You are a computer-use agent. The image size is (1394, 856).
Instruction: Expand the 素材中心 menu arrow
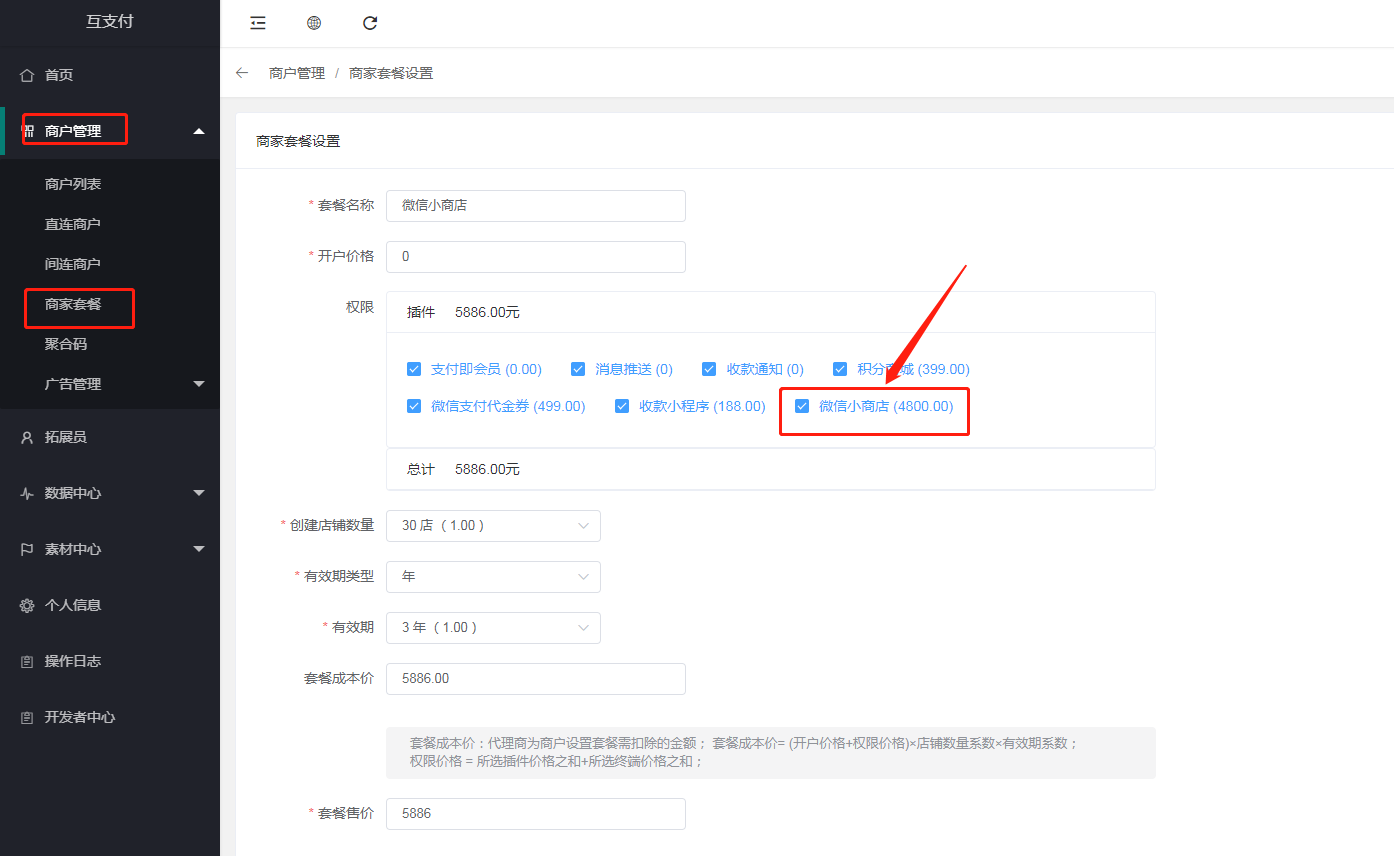pos(199,549)
